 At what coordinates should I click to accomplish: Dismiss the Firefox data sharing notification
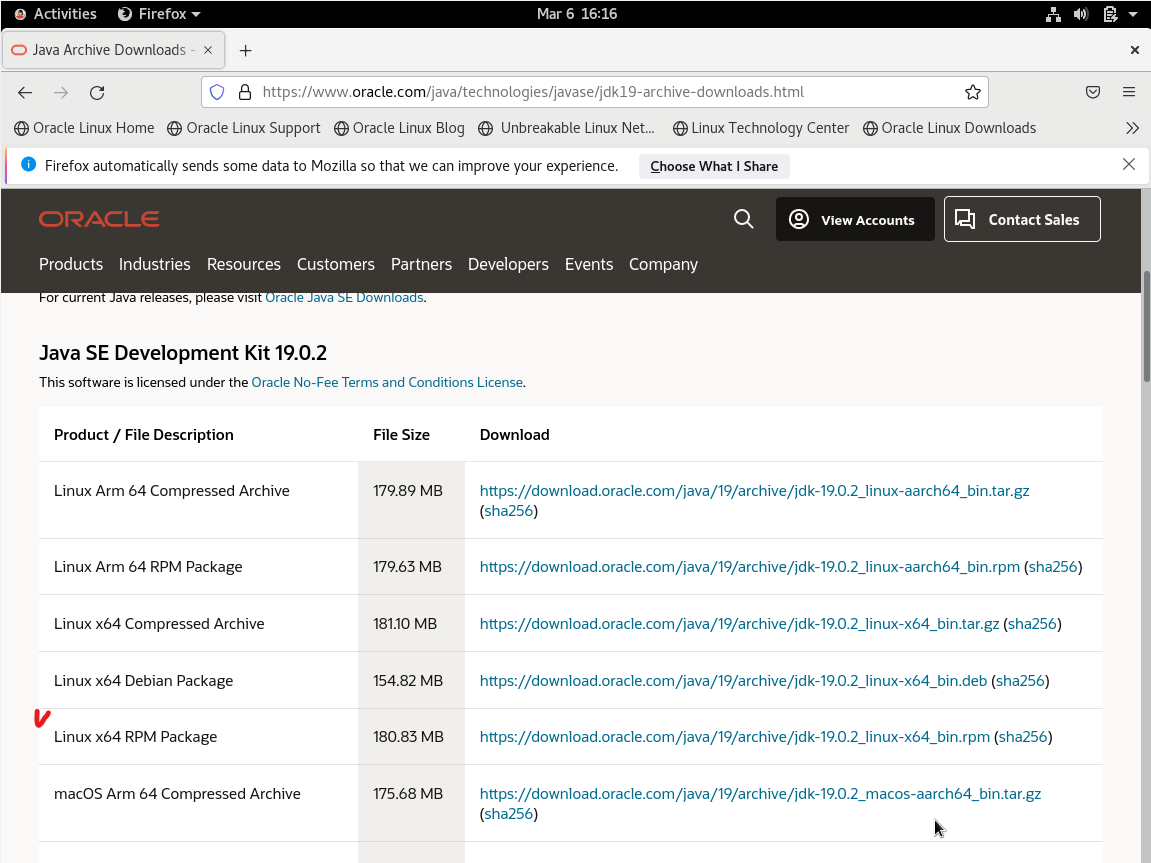click(x=1129, y=164)
